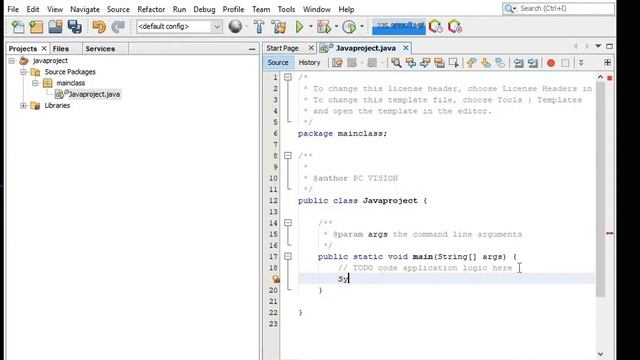640x360 pixels.
Task: Show more editor toolbar items via chevrons
Action: tap(581, 62)
